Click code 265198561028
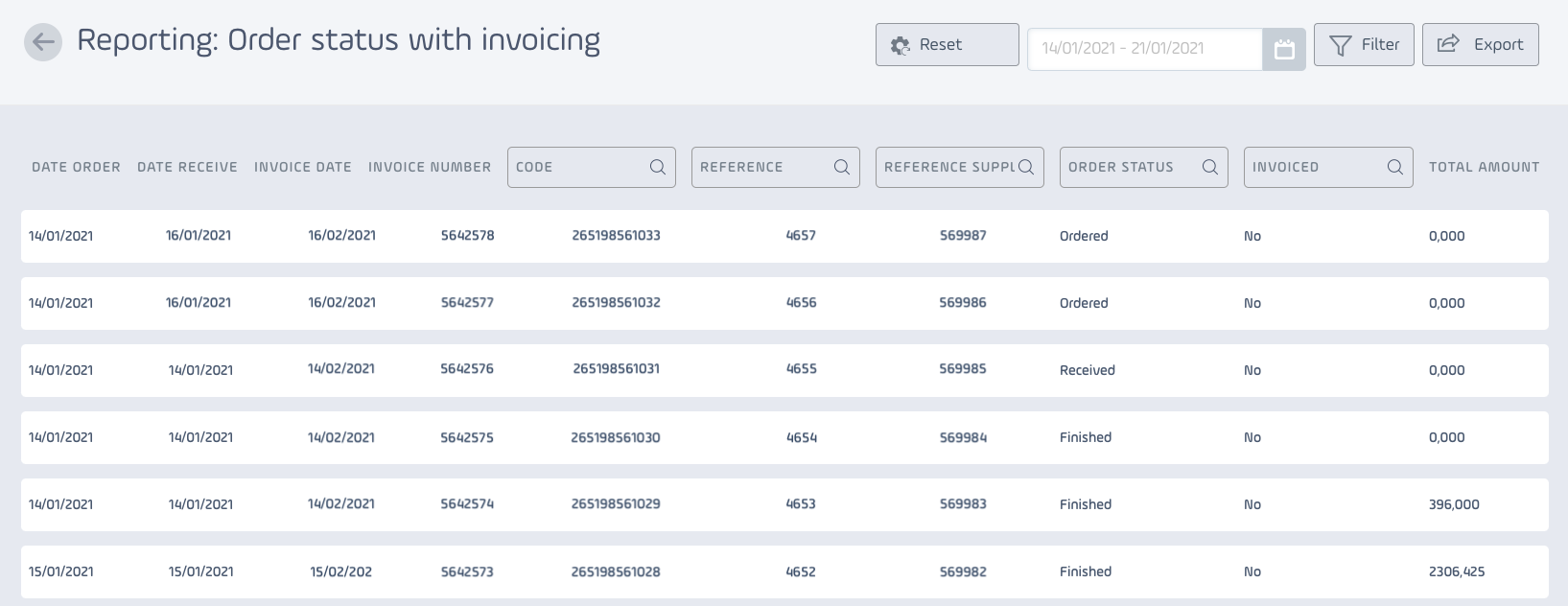The width and height of the screenshot is (1568, 606). (616, 571)
